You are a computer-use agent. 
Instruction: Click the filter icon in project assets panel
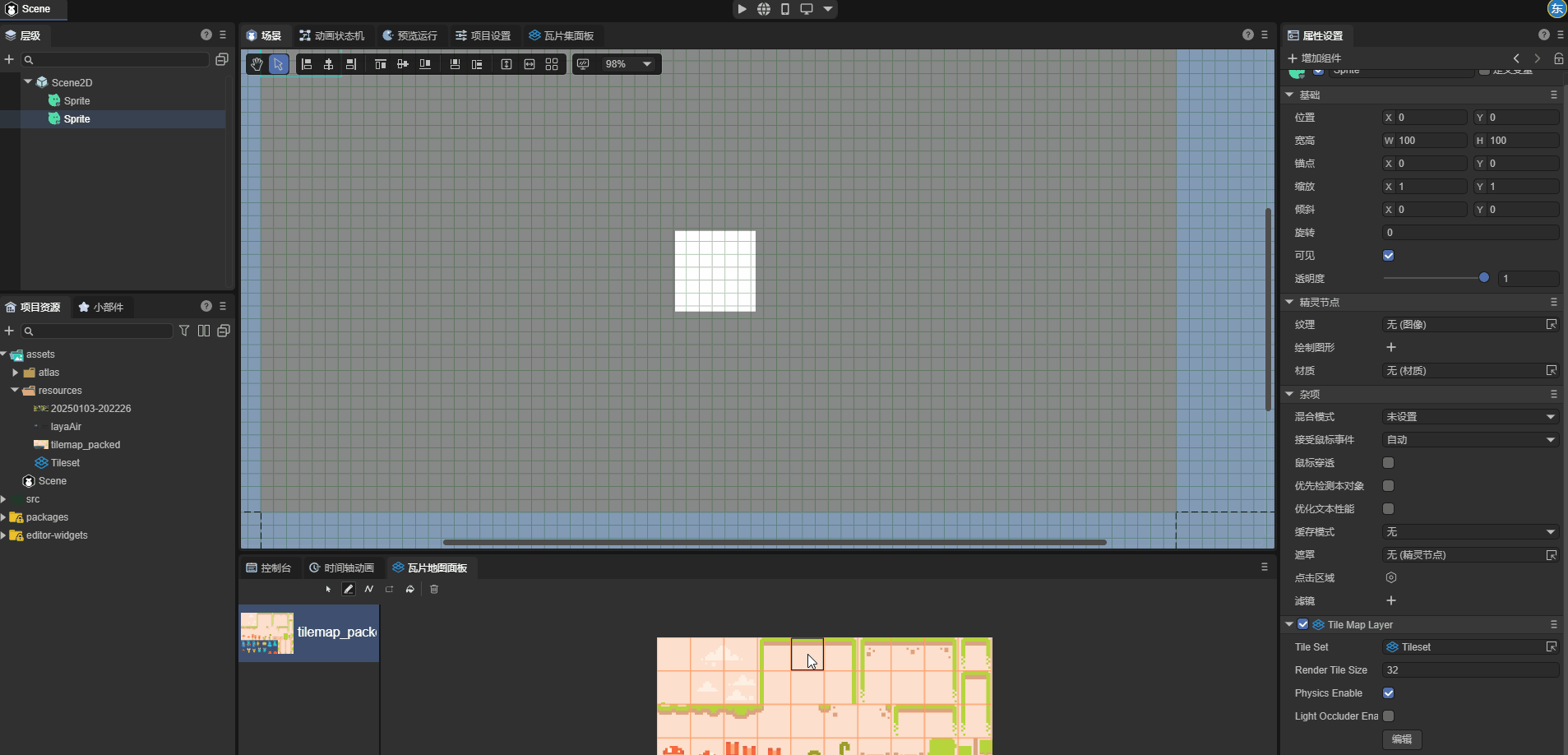(184, 331)
